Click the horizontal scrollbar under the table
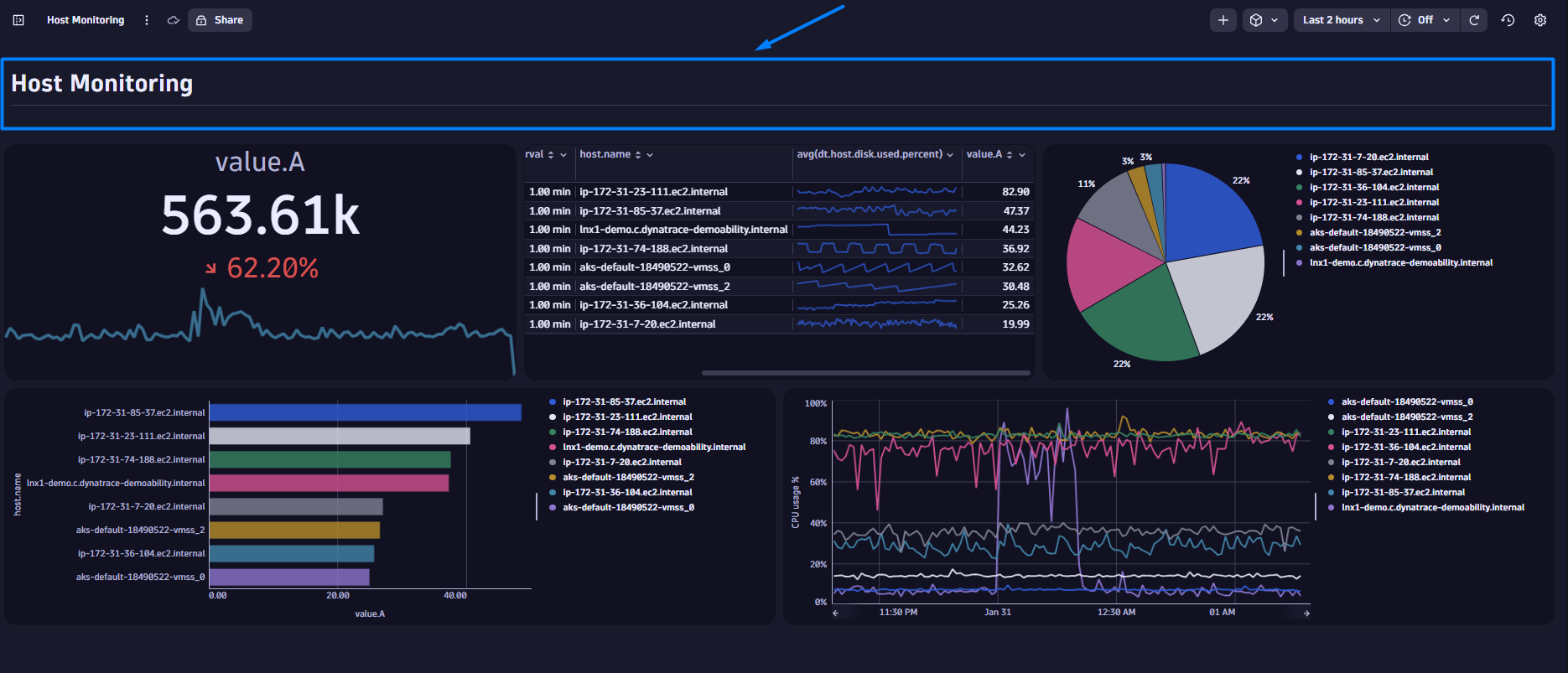The image size is (1568, 673). point(865,373)
